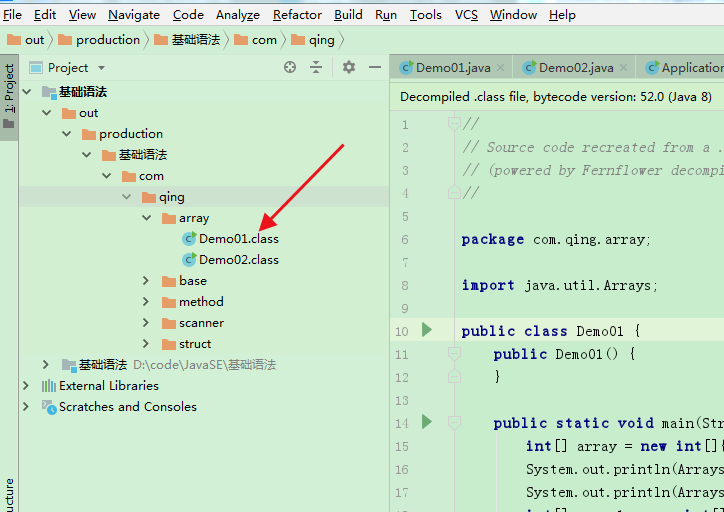Click the fold end marker at line 12
Screen dimensions: 724x512
coord(454,376)
